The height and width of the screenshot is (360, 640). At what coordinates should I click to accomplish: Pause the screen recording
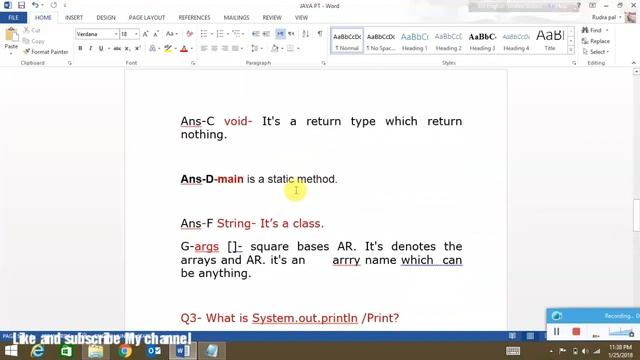(556, 332)
